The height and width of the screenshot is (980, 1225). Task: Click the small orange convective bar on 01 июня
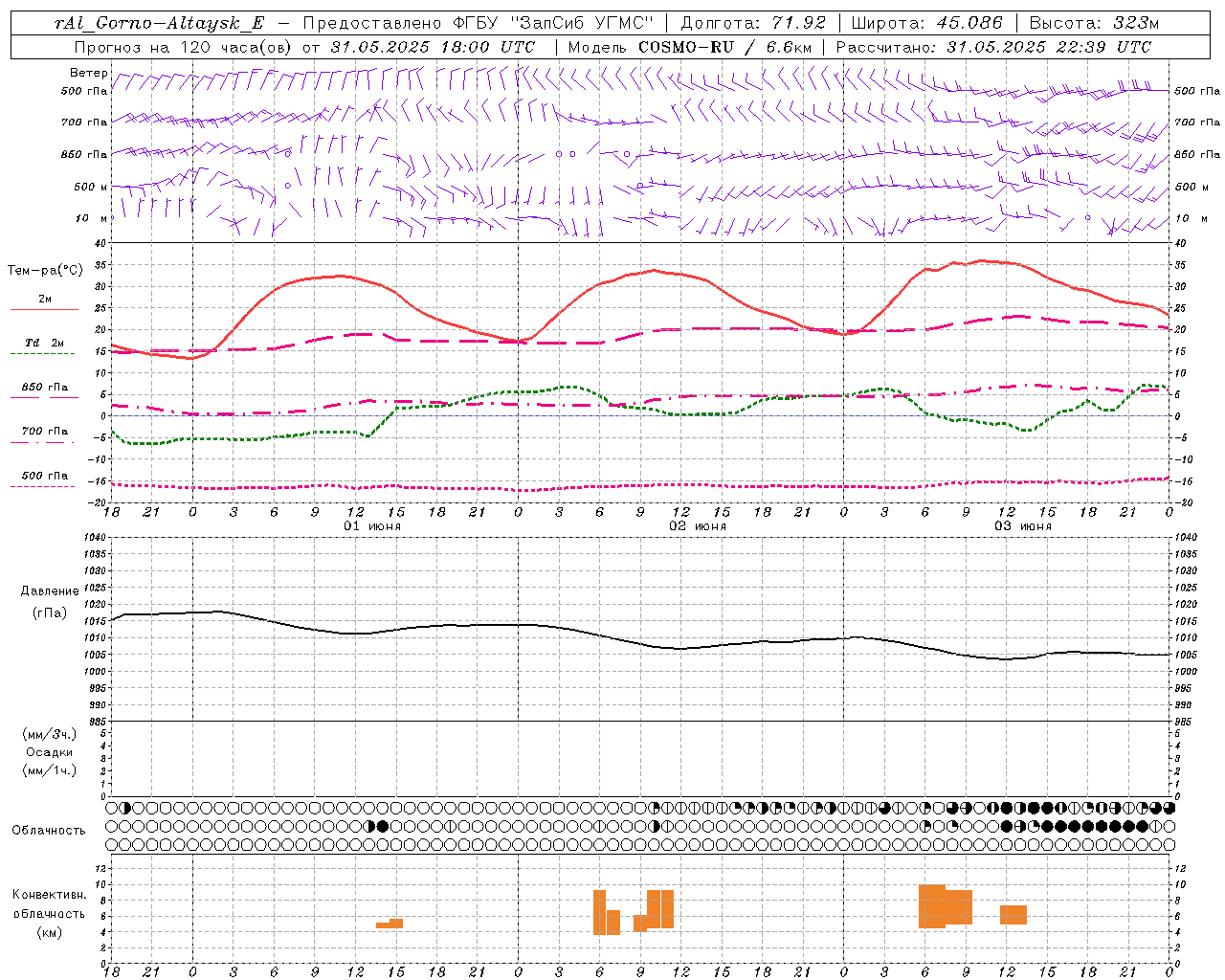tap(390, 924)
